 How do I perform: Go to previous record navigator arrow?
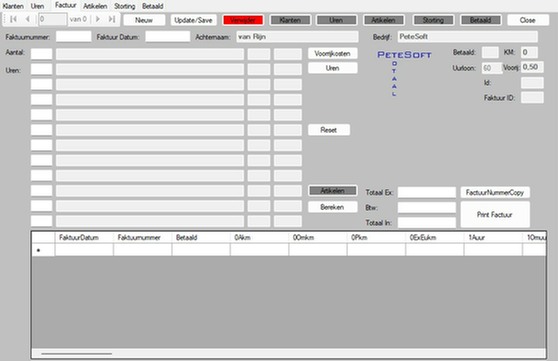coord(28,19)
